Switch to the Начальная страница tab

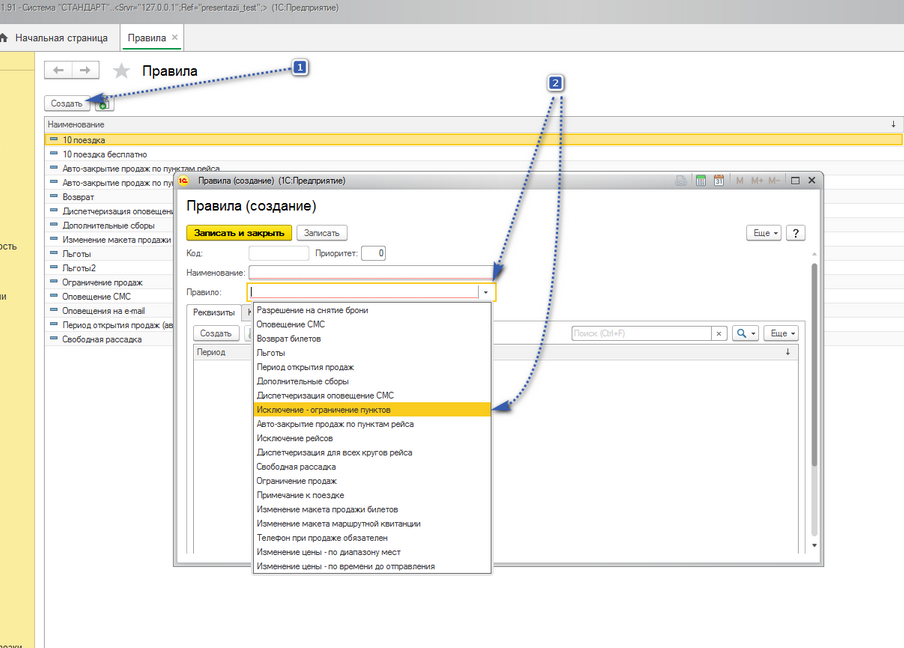point(60,37)
